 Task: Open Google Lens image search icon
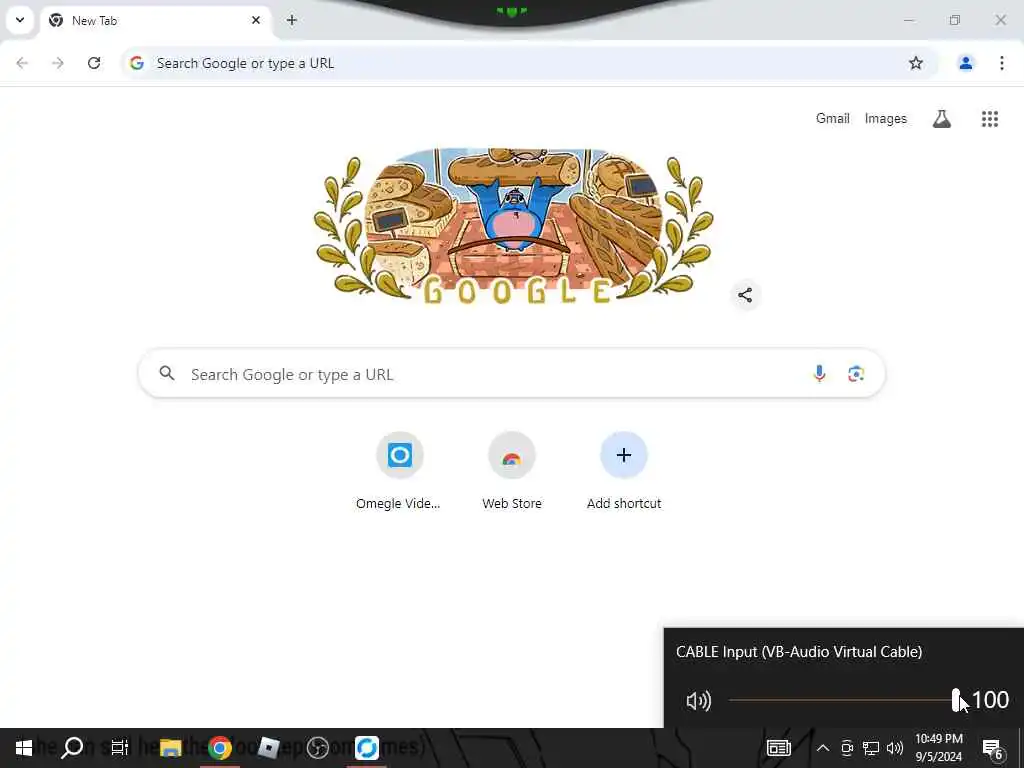(856, 374)
